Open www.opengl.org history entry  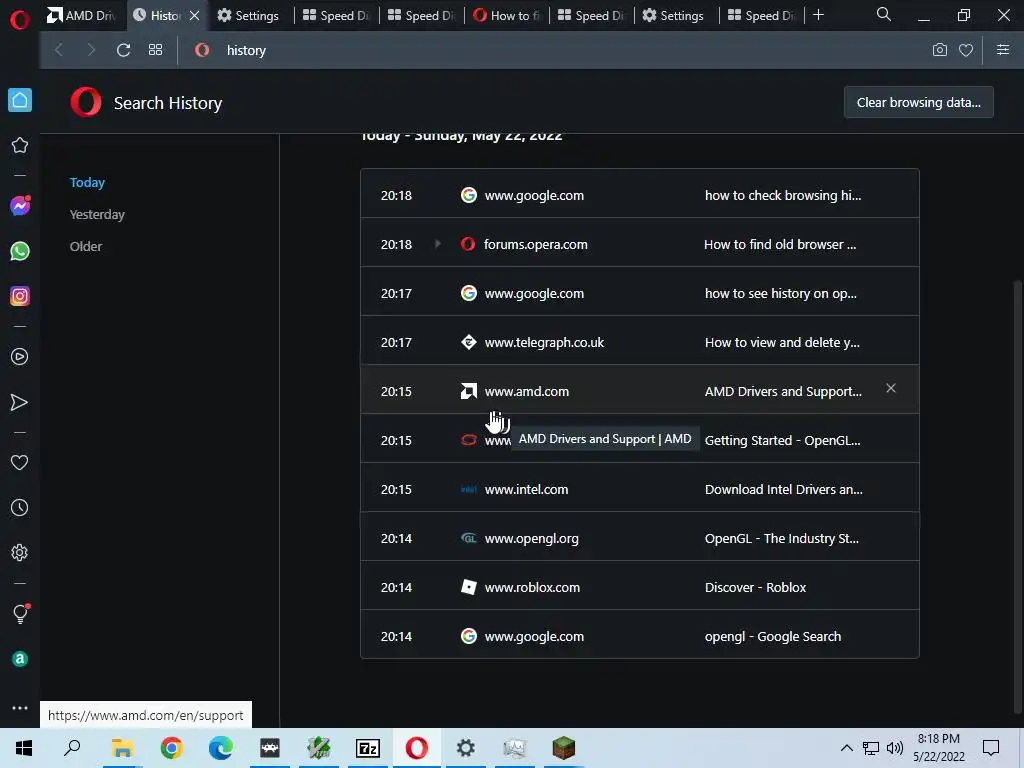pos(639,537)
